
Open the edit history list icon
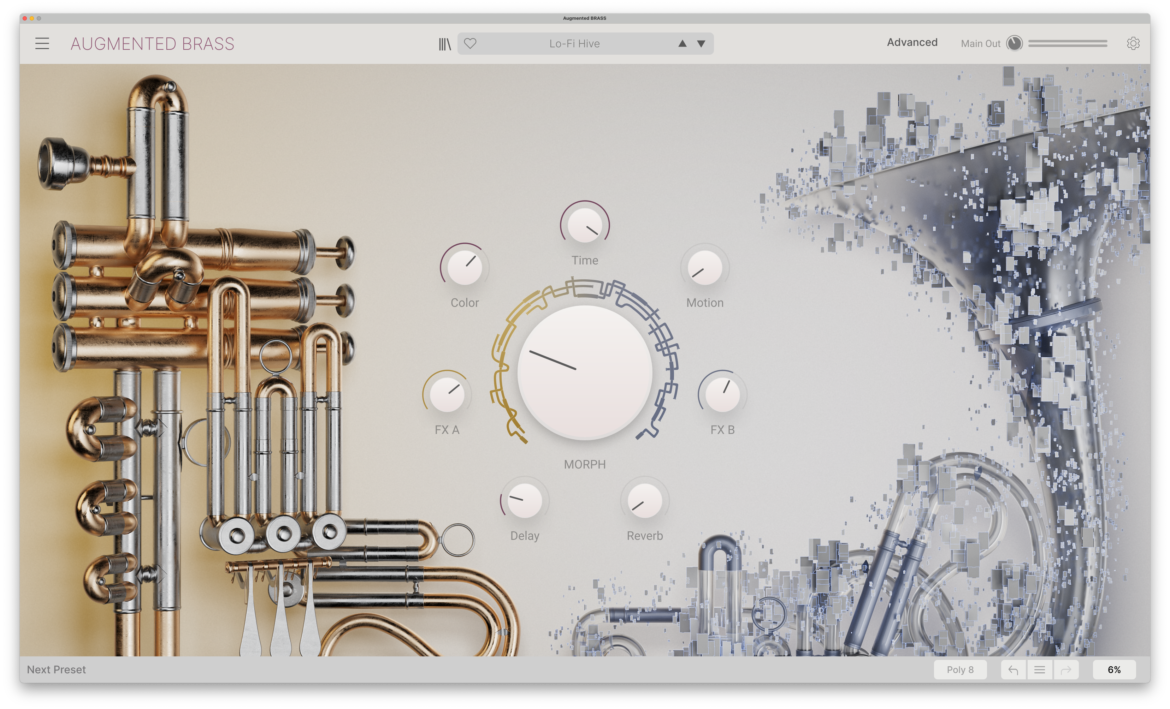[1040, 670]
